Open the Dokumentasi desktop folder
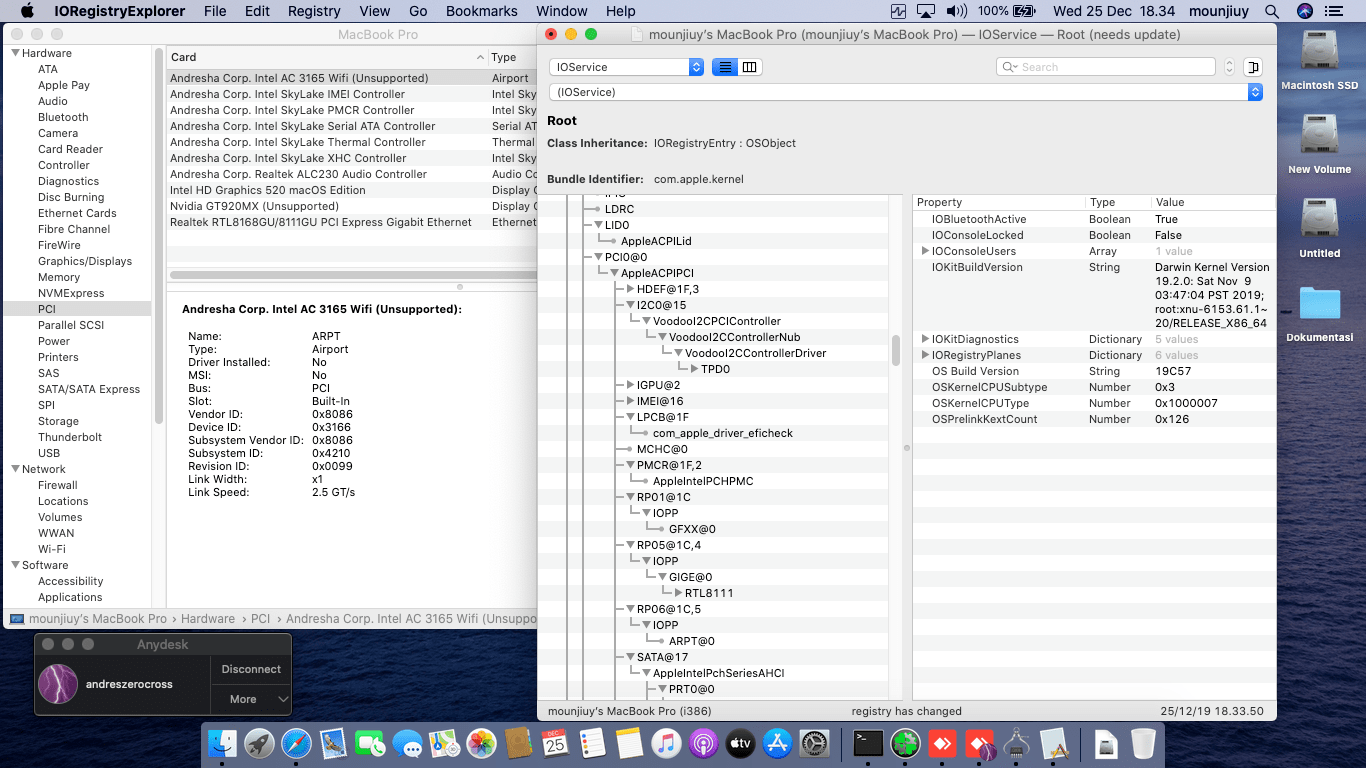Screen dimensions: 1366x768 point(1320,314)
